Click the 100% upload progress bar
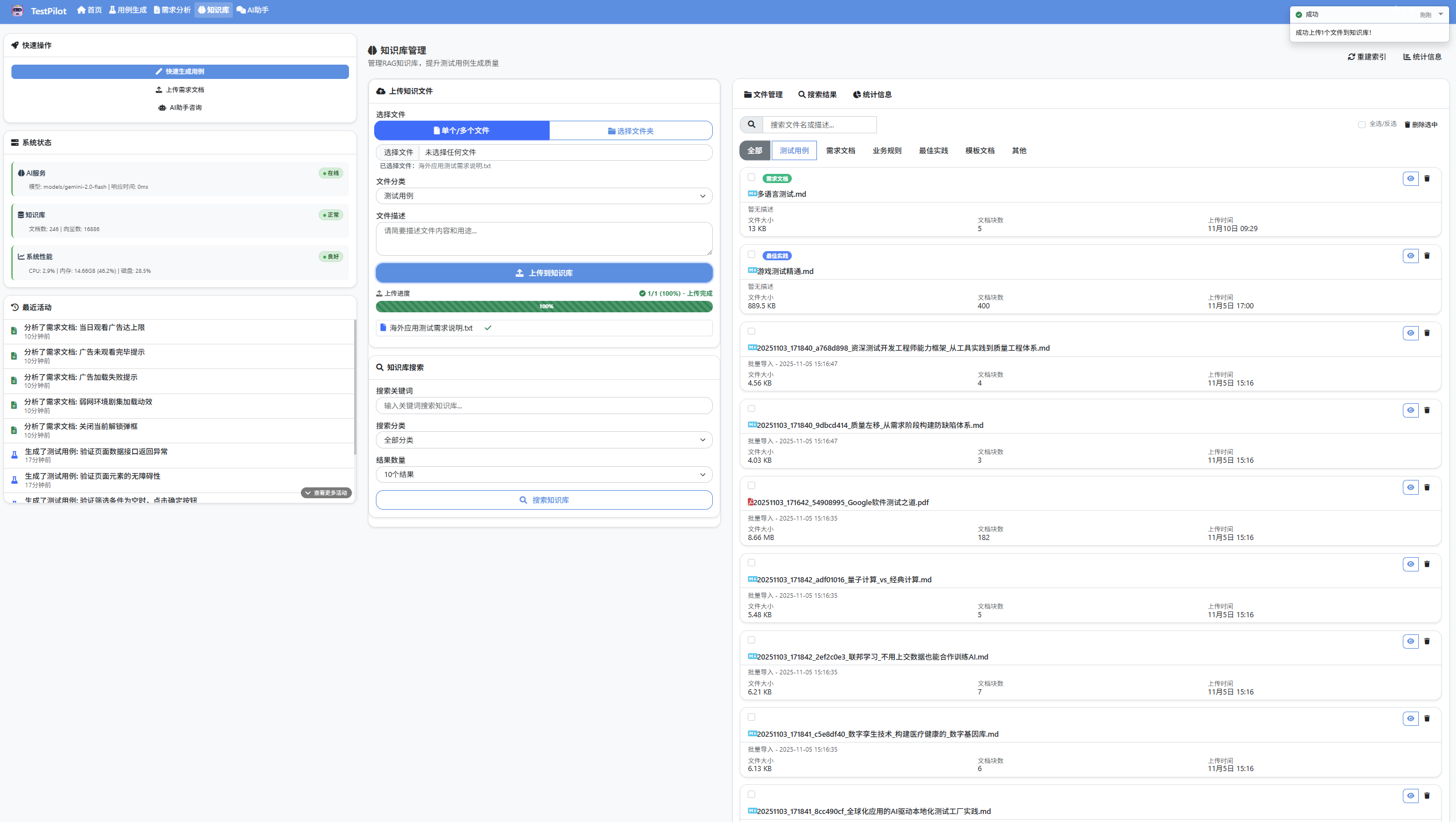 pos(543,307)
